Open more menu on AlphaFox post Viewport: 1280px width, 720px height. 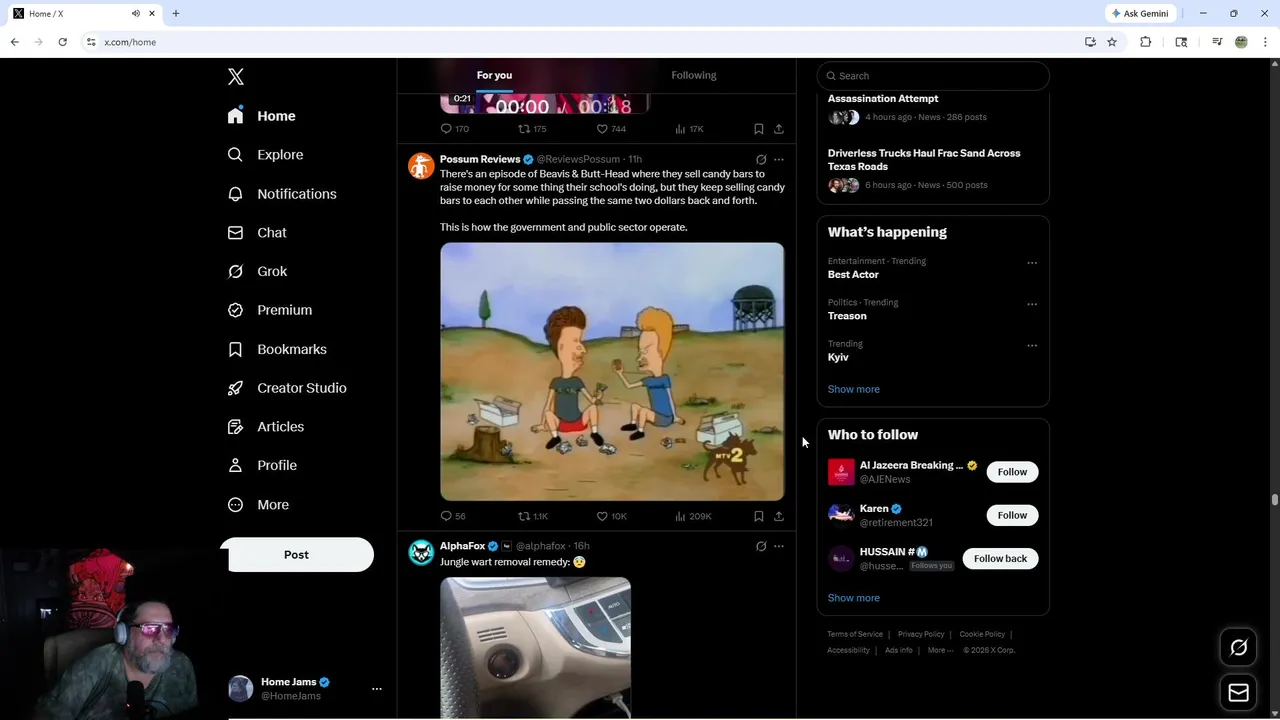779,546
